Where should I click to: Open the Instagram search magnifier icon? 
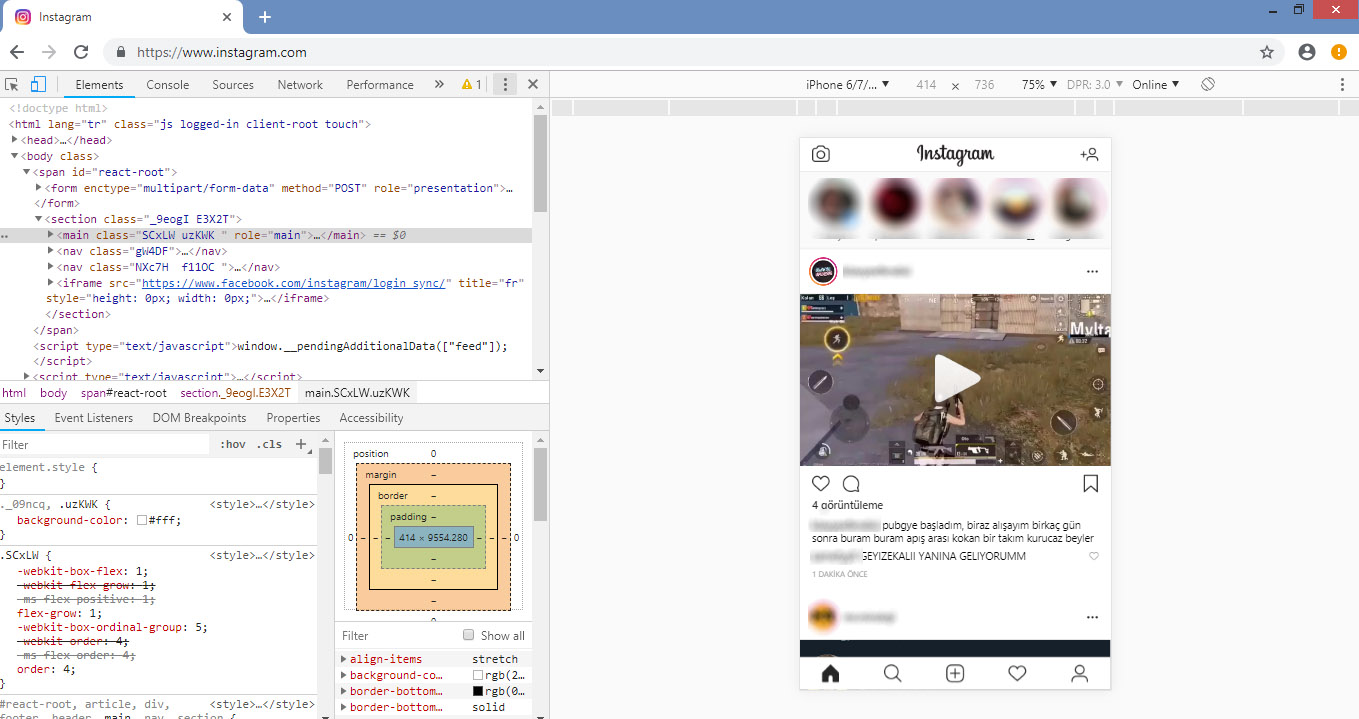(893, 674)
